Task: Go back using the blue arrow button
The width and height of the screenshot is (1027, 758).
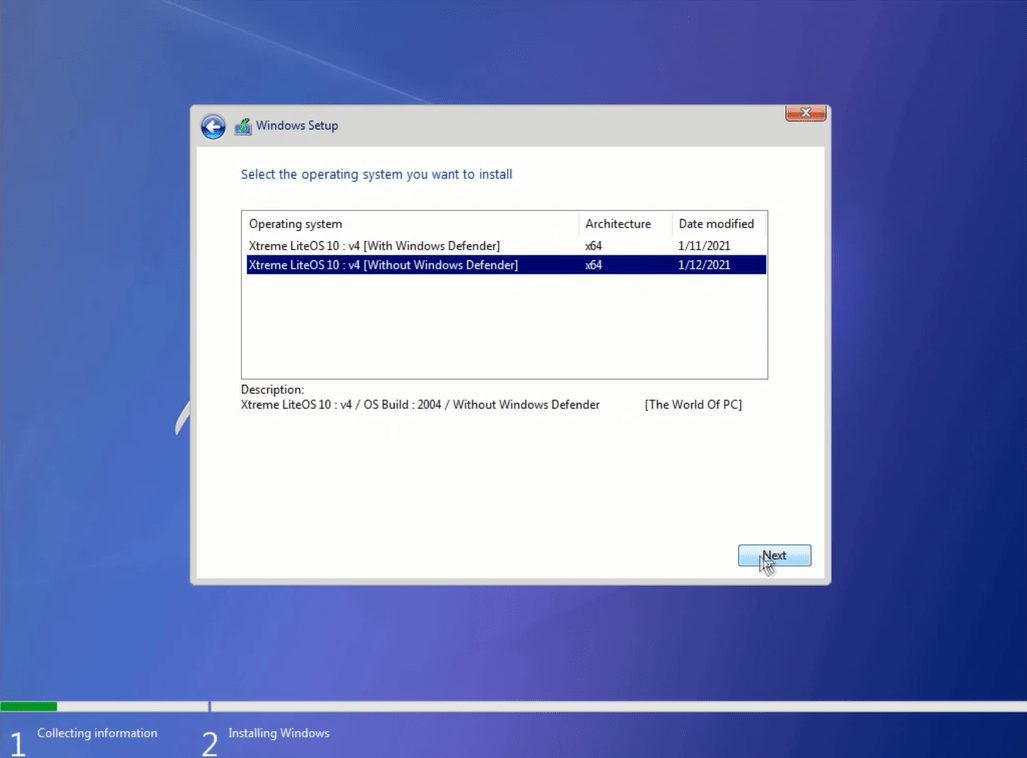Action: point(213,126)
